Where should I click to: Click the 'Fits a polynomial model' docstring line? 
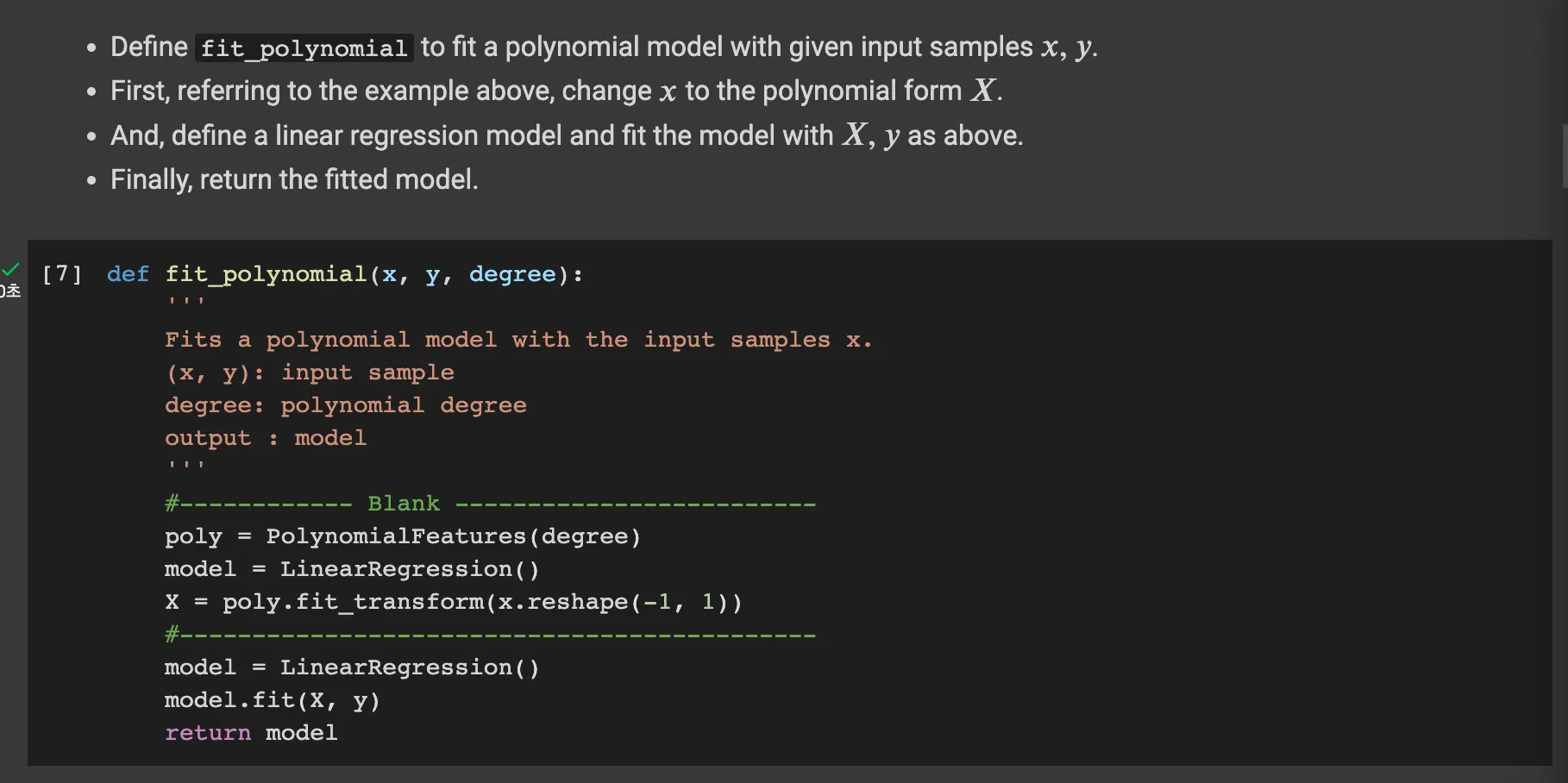click(517, 340)
